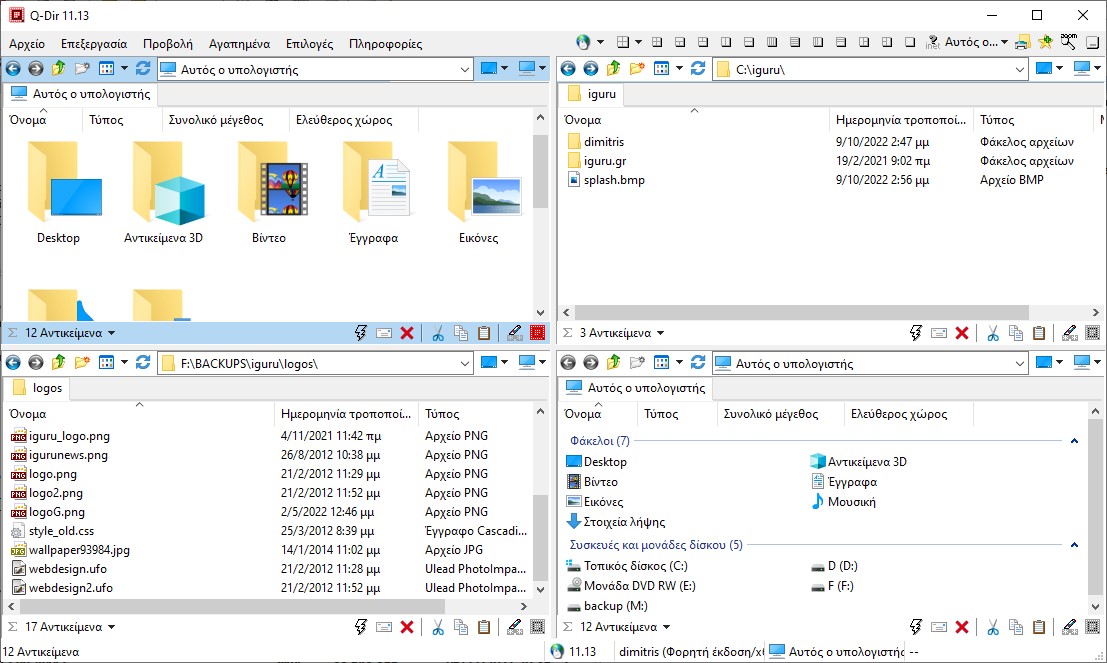This screenshot has width=1107, height=663.
Task: Open the Επιλογές menu
Action: coord(309,44)
